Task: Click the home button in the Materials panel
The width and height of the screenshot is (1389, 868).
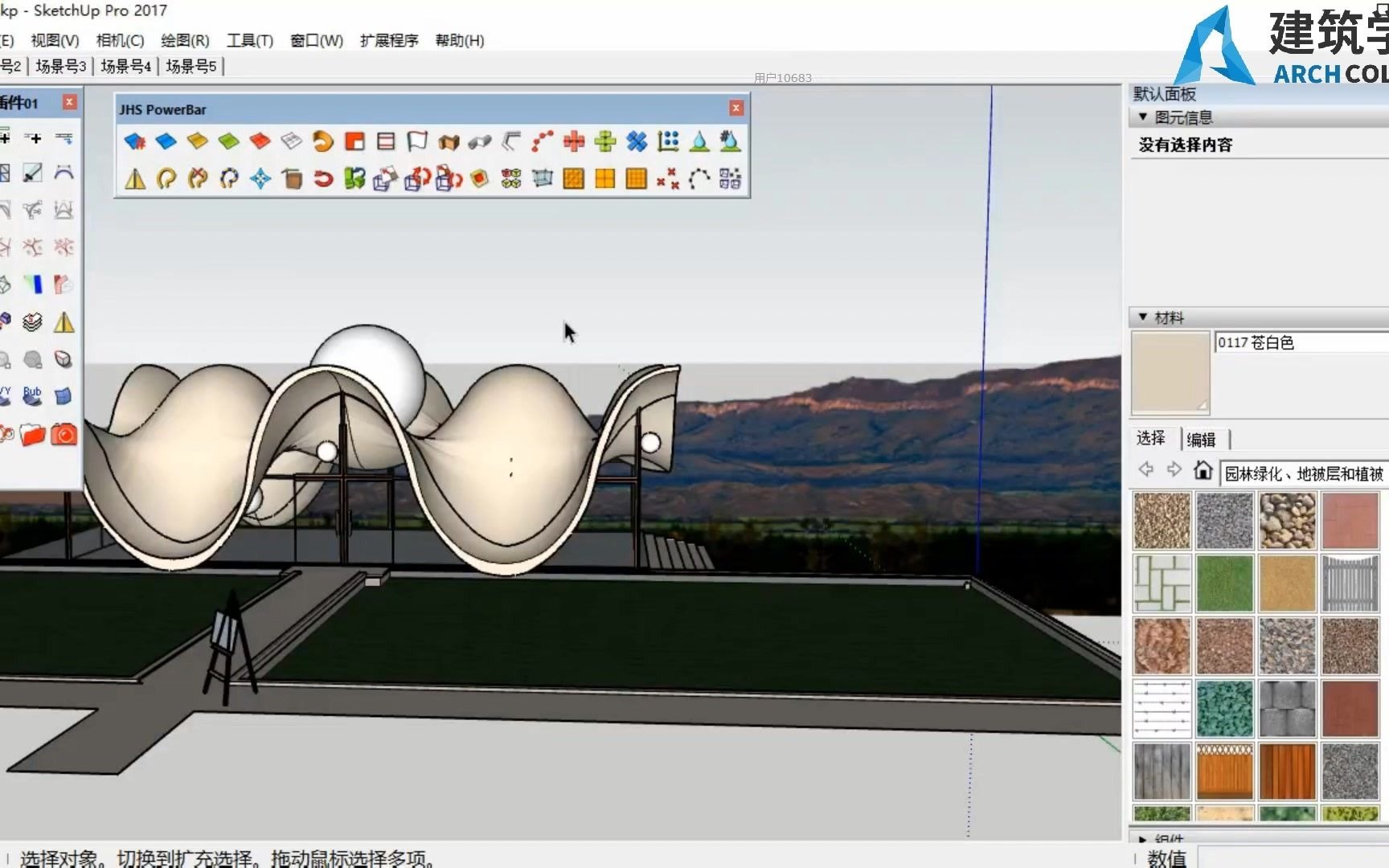Action: (1203, 470)
